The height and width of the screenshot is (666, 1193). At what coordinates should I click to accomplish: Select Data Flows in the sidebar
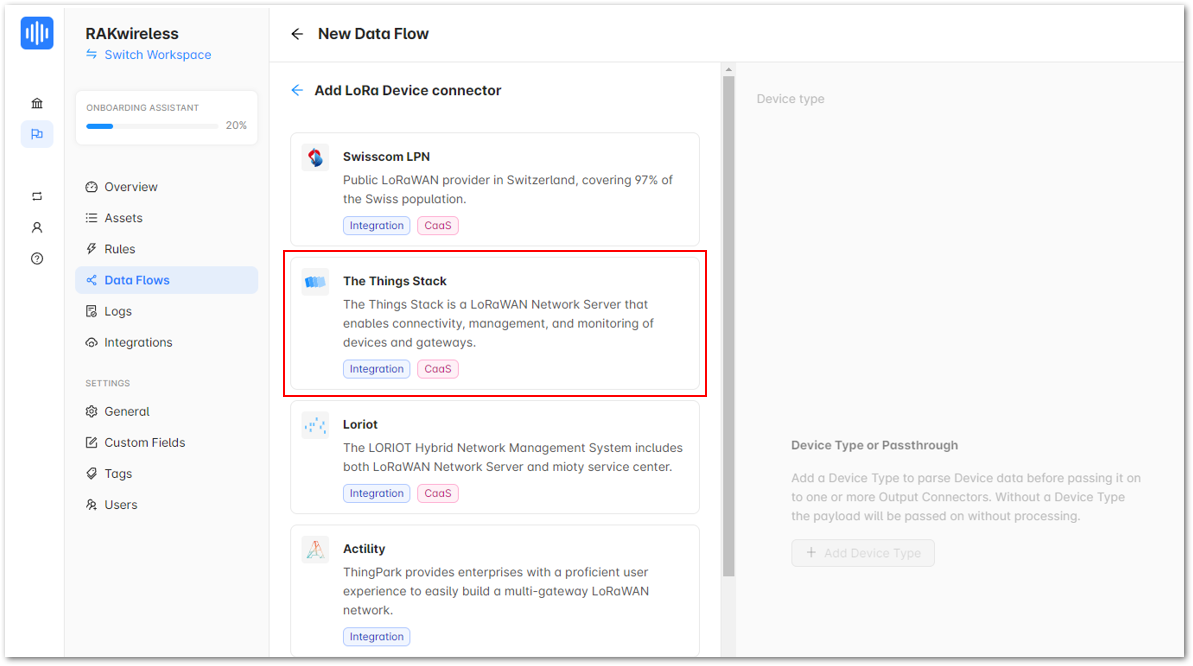point(167,280)
